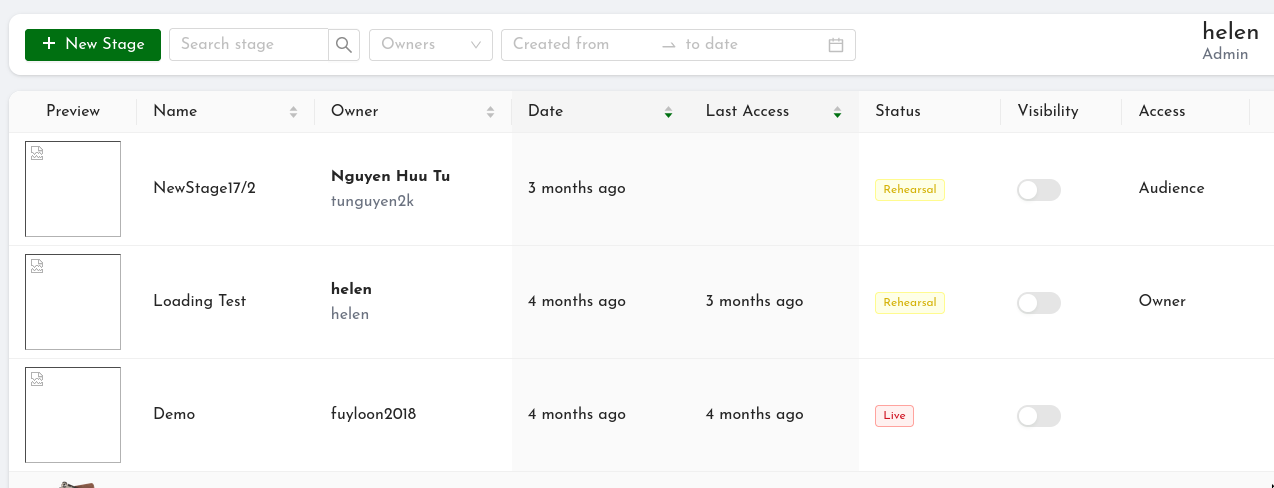Screen dimensions: 1274x488
Task: Open the Owners dropdown filter
Action: point(430,45)
